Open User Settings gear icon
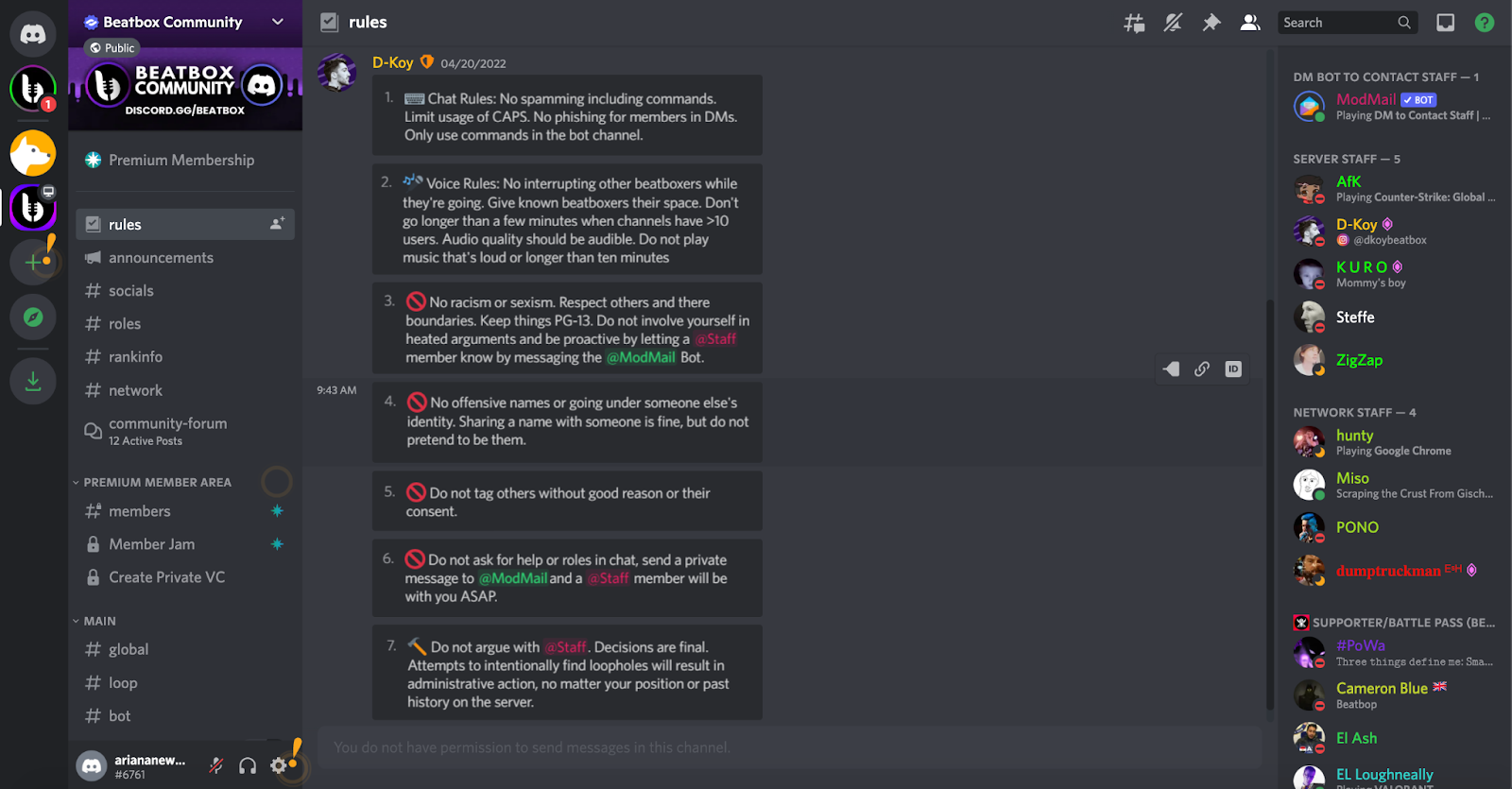The width and height of the screenshot is (1512, 789). 278,765
